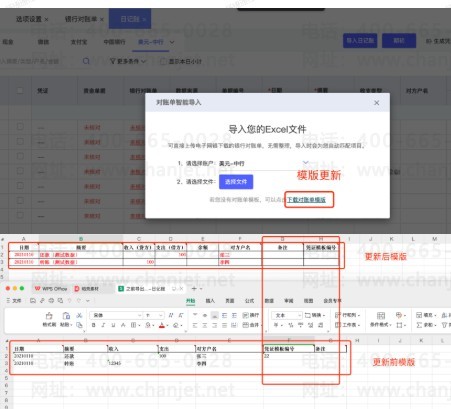The height and width of the screenshot is (409, 451).
Task: Expand the account dropdown showing 美元-中行 in dialog
Action: [305, 163]
